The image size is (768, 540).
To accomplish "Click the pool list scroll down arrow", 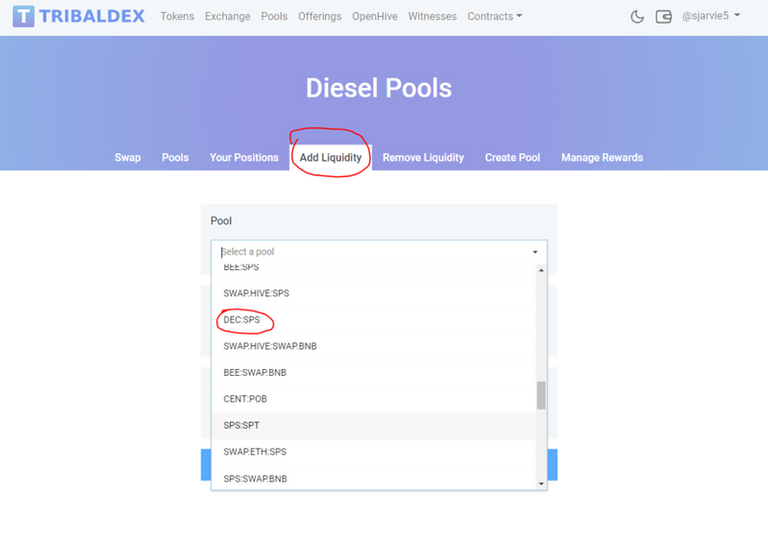I will point(541,484).
